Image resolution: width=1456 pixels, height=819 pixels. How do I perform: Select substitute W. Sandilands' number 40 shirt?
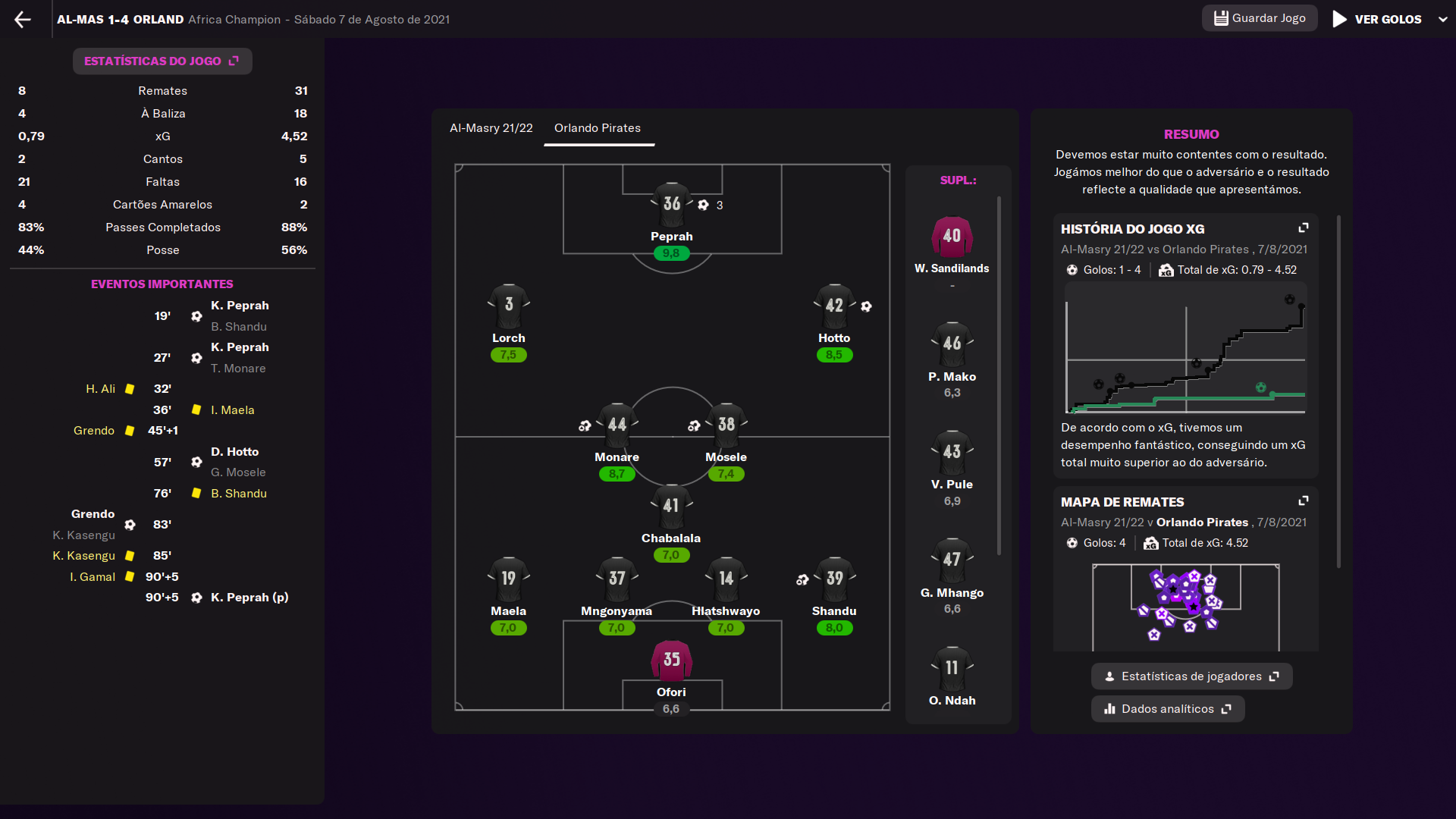point(952,237)
